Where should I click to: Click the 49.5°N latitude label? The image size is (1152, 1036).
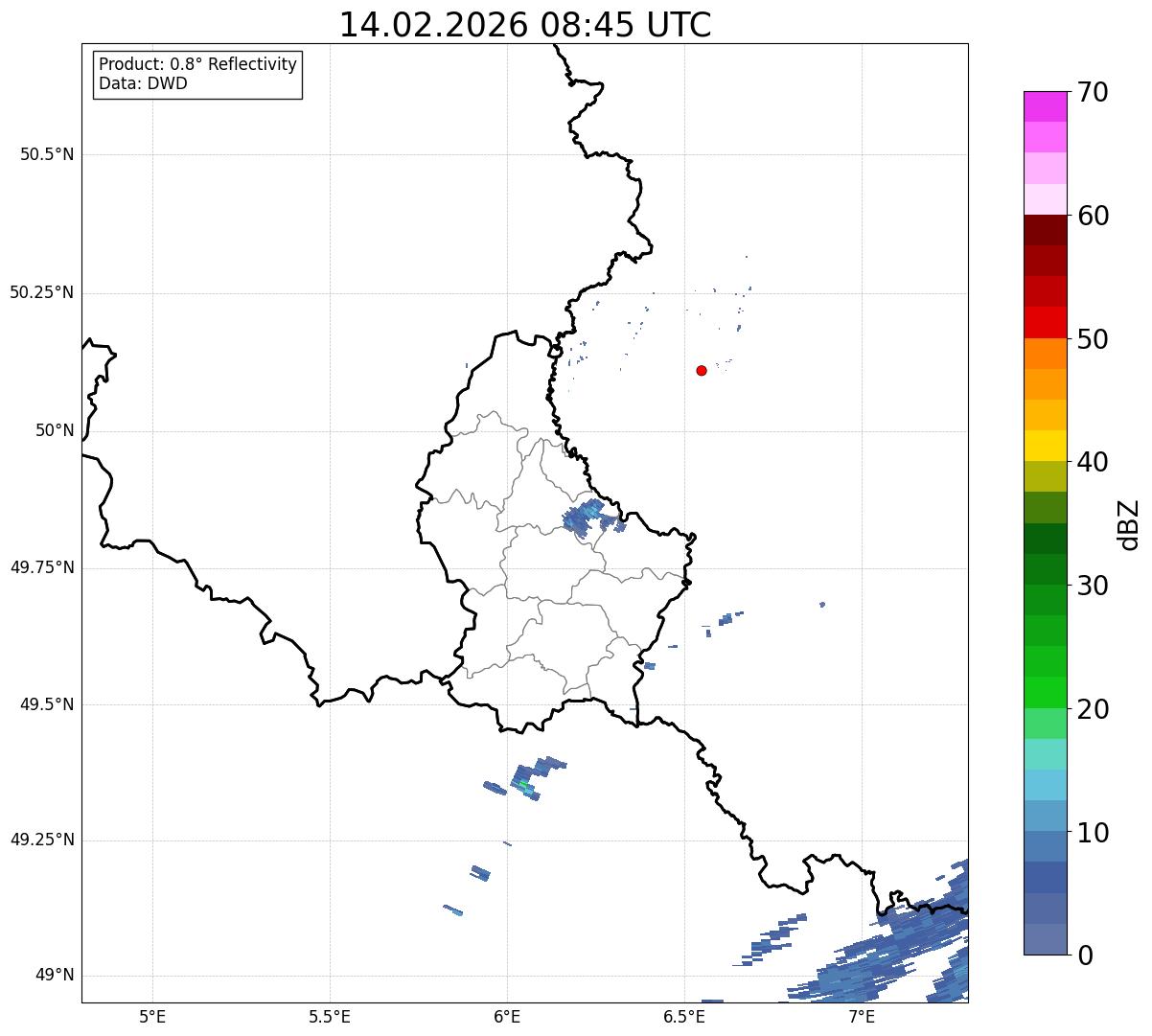coord(47,704)
